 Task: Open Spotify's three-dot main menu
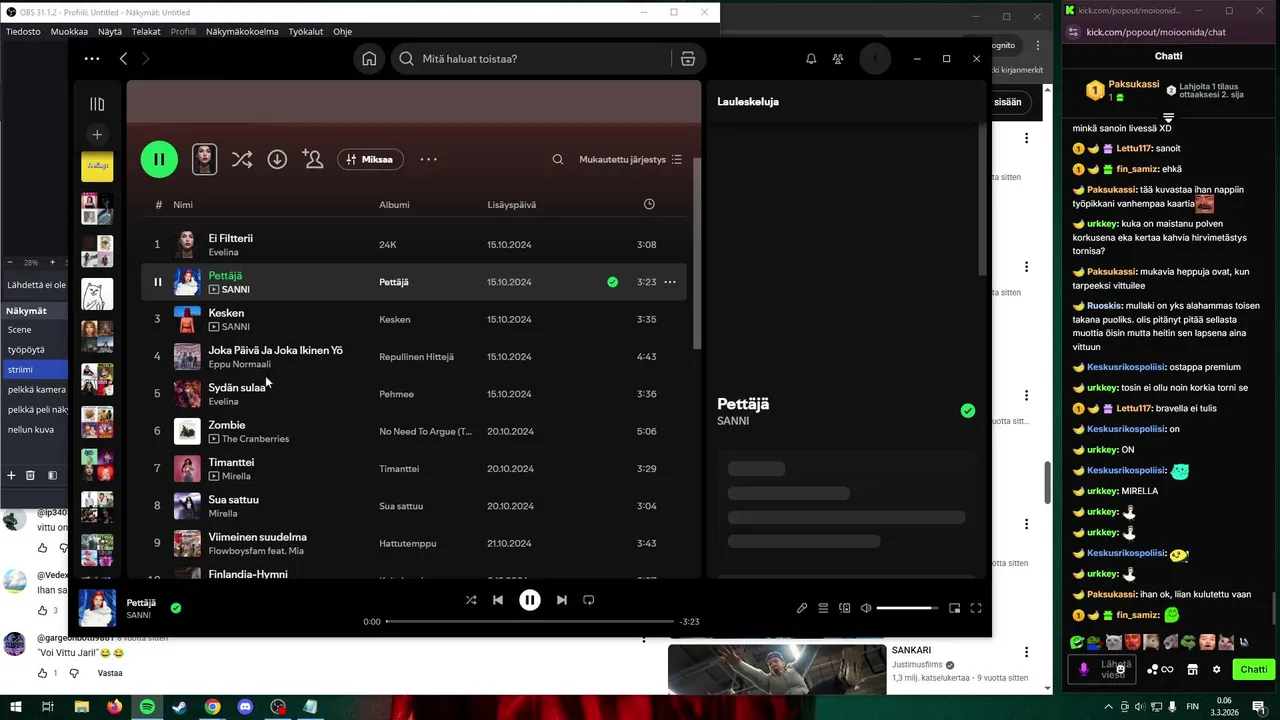[92, 59]
